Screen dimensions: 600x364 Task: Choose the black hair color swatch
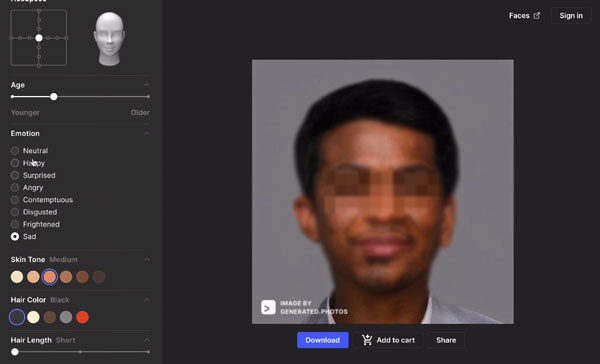click(17, 317)
